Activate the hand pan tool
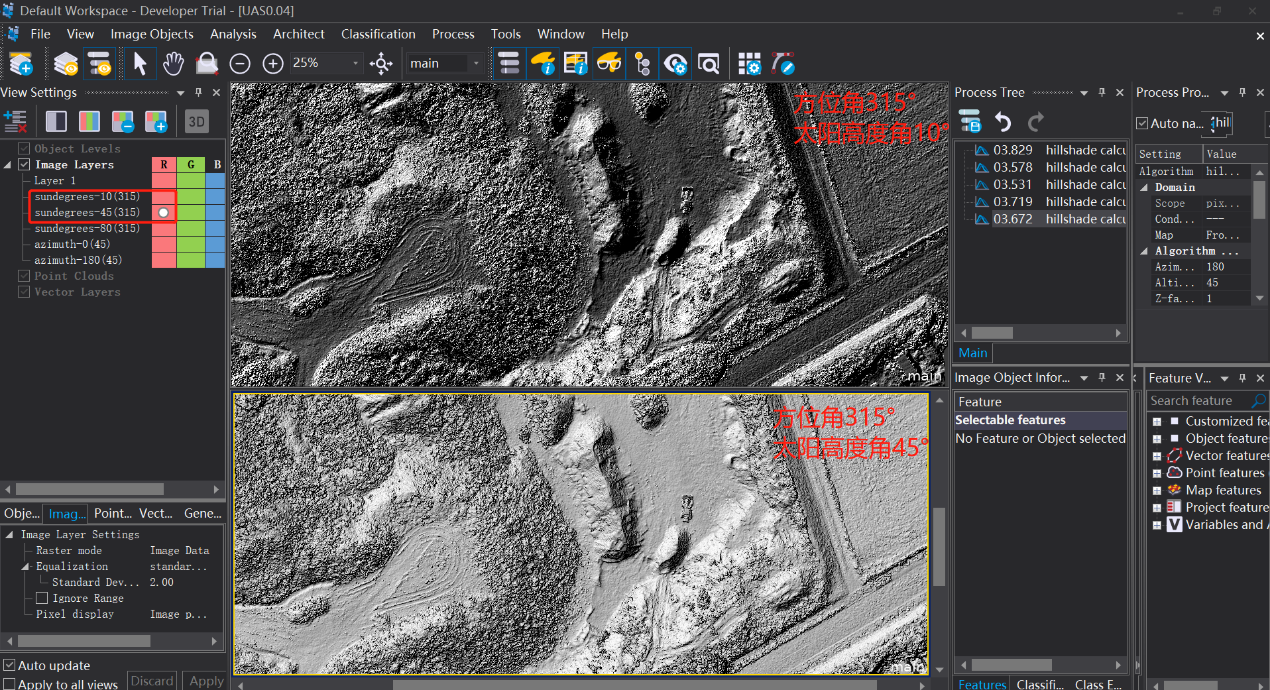Viewport: 1270px width, 690px height. 173,63
